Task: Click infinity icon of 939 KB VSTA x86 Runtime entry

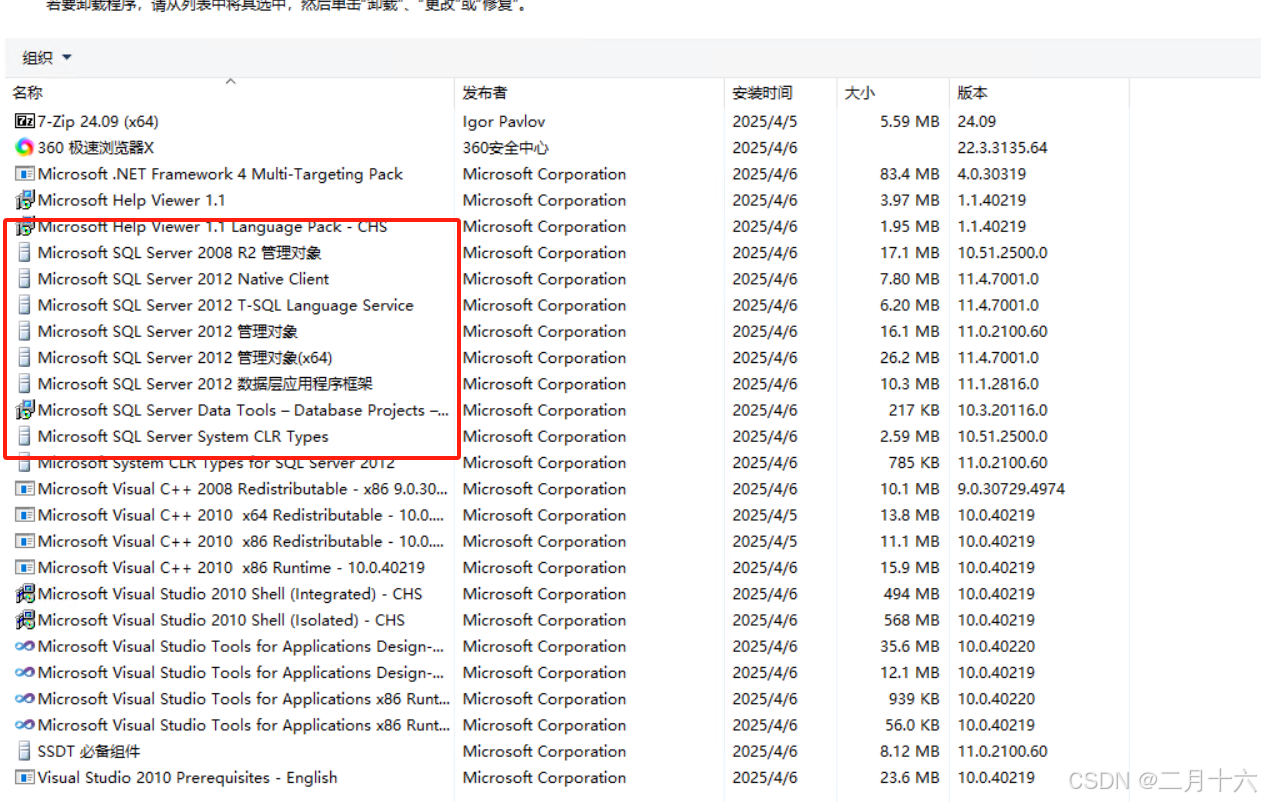Action: [25, 699]
